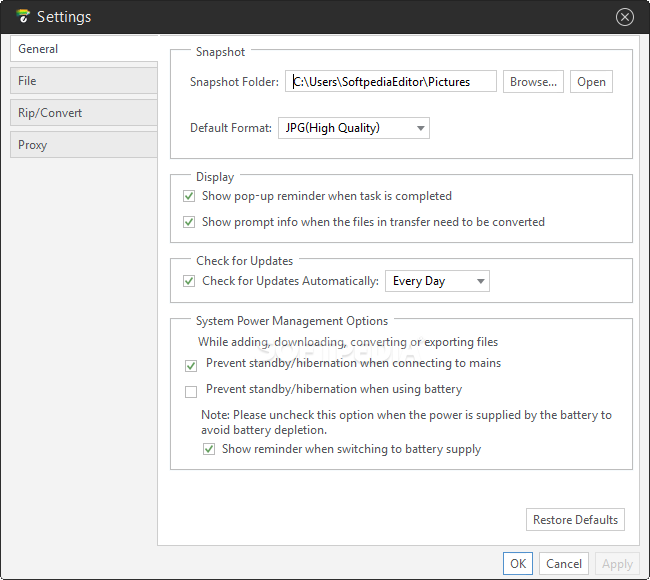Click the Browse... button for snapshot folder
650x580 pixels.
pos(533,82)
